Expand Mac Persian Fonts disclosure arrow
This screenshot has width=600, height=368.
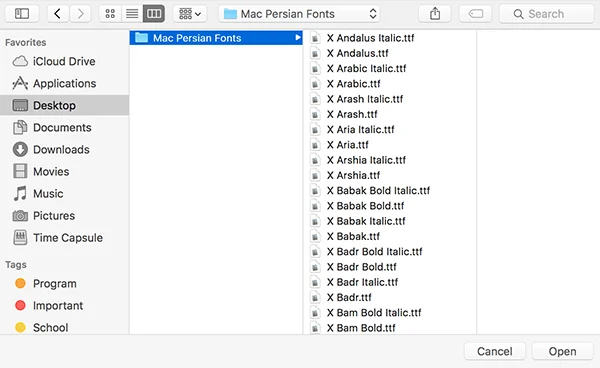coord(297,38)
